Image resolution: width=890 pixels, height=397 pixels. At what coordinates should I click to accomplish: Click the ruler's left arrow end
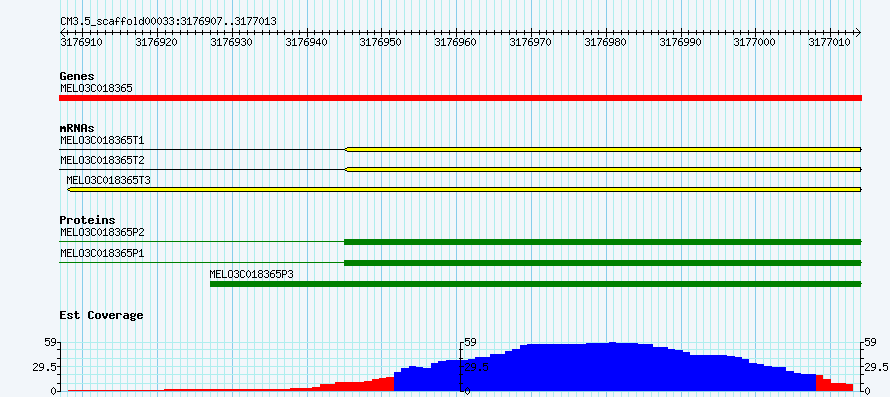pyautogui.click(x=62, y=32)
